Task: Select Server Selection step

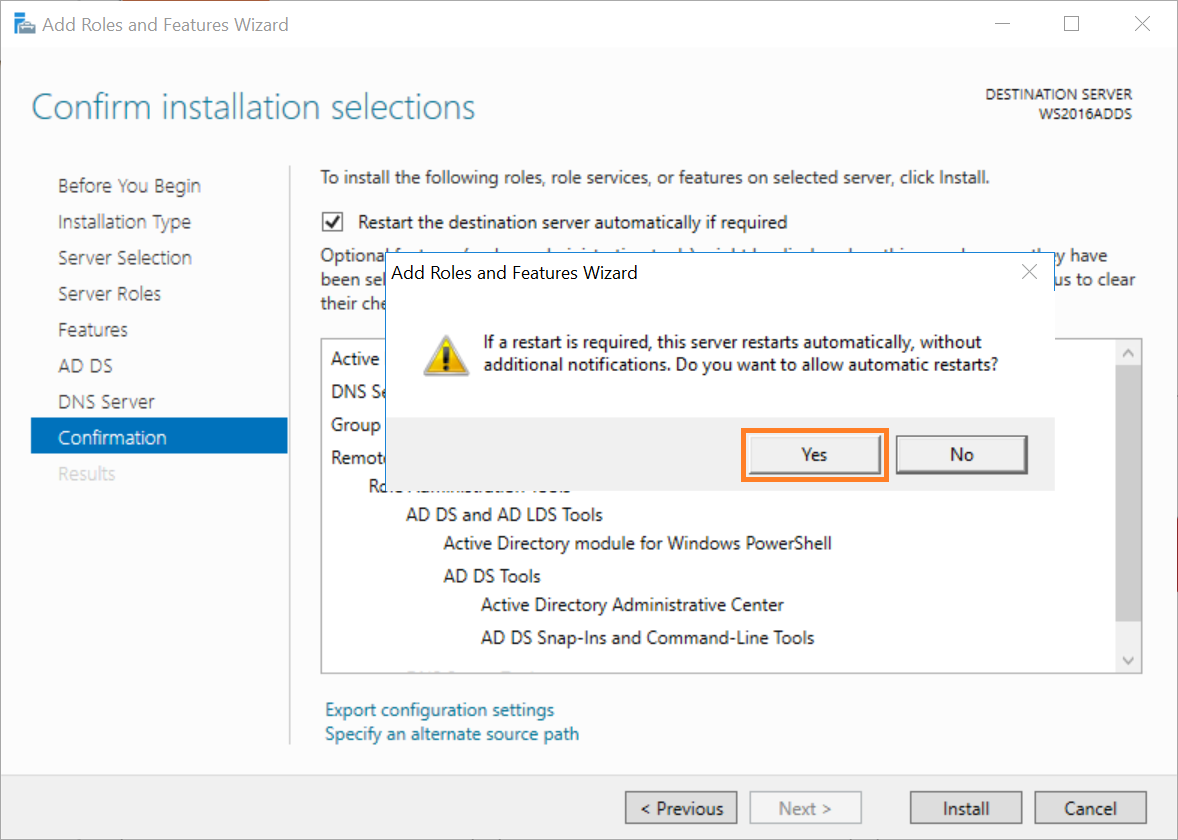Action: pyautogui.click(x=125, y=258)
